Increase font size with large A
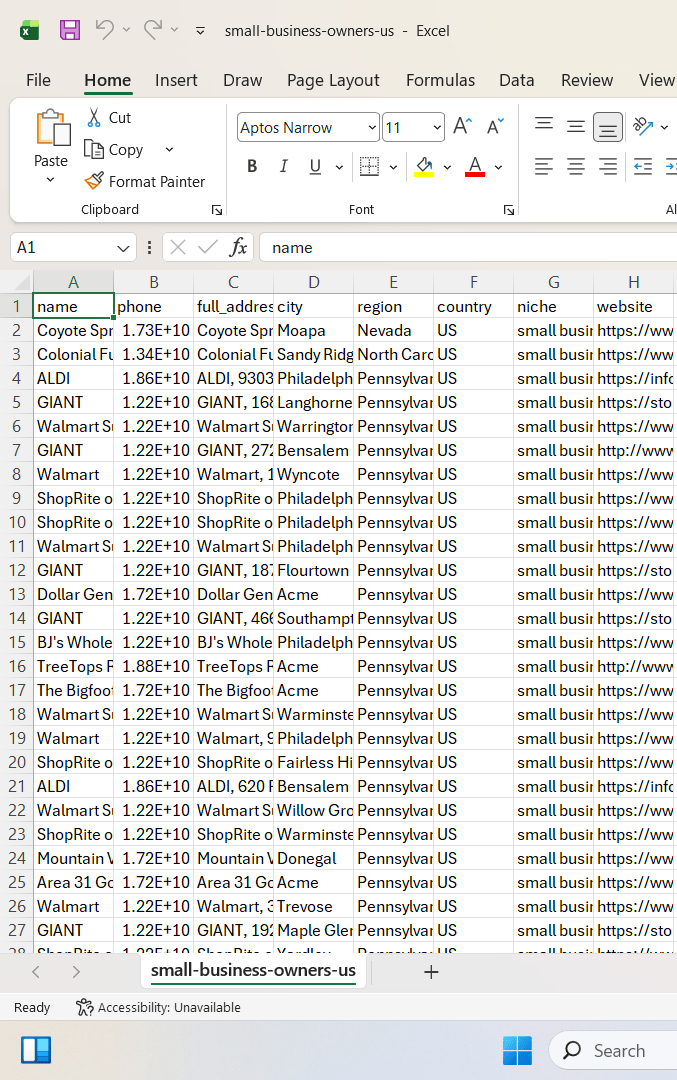The image size is (677, 1080). coord(462,127)
